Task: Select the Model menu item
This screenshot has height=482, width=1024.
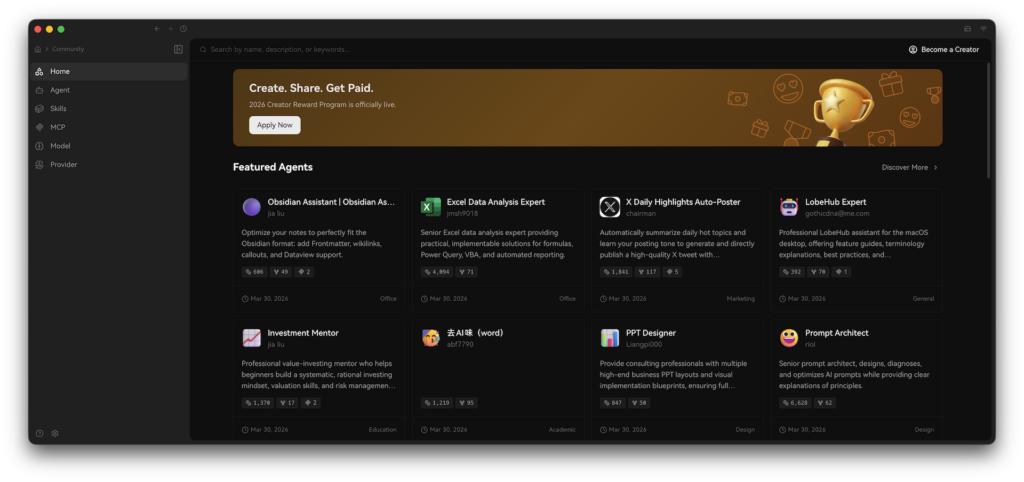Action: pos(60,146)
